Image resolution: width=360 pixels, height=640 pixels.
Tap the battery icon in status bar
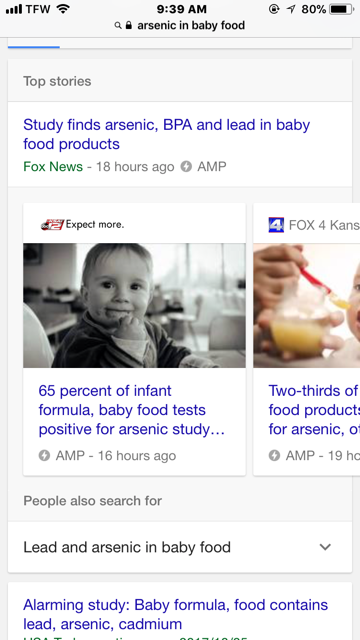coord(342,9)
